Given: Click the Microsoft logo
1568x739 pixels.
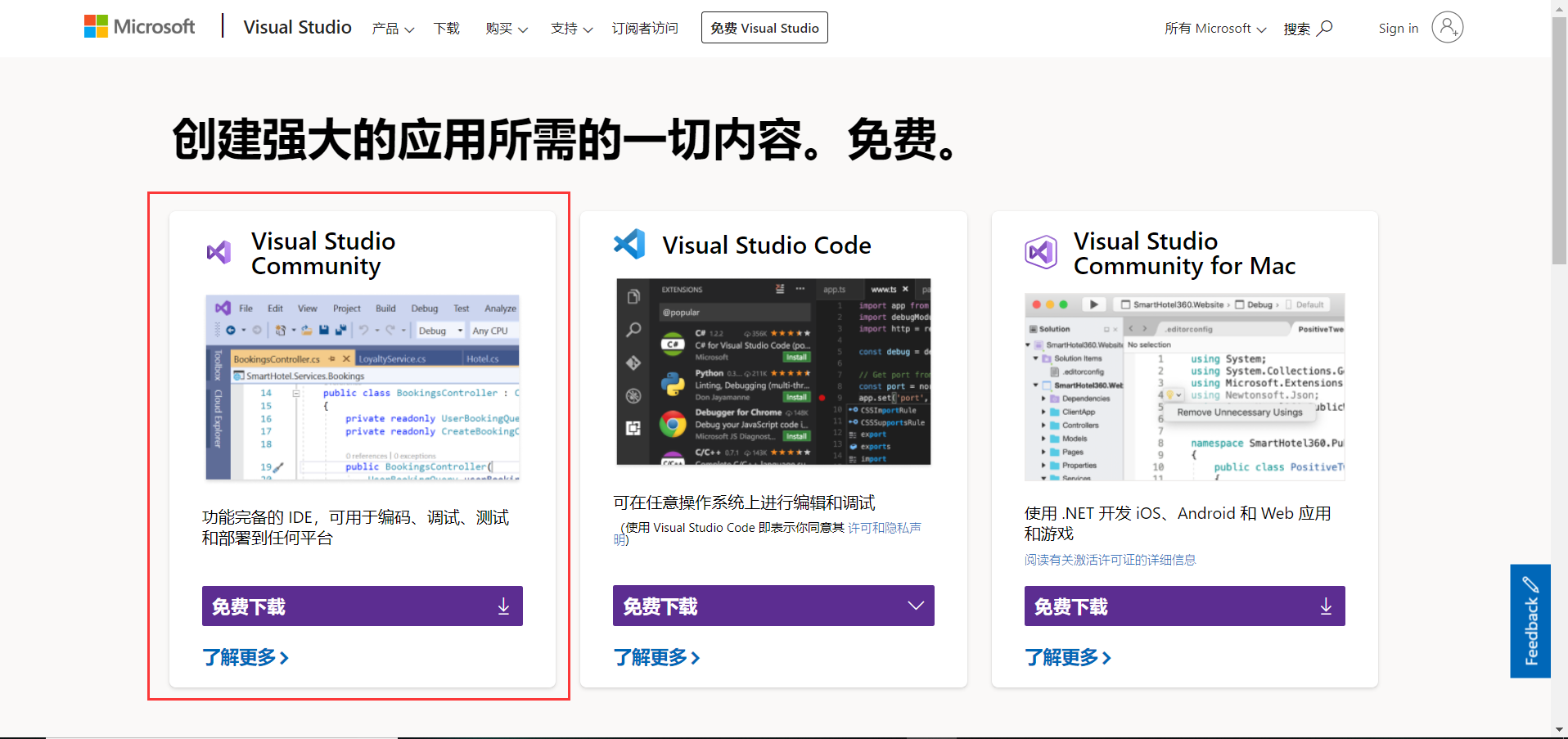Looking at the screenshot, I should click(139, 26).
